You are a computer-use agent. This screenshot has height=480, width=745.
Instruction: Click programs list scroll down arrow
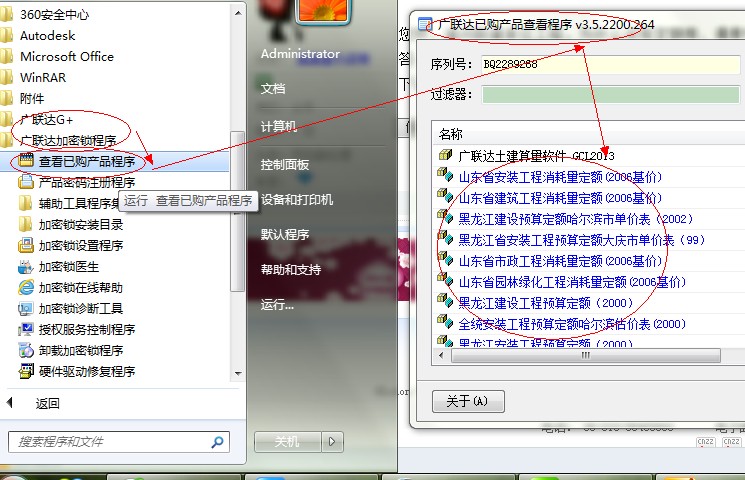click(239, 374)
